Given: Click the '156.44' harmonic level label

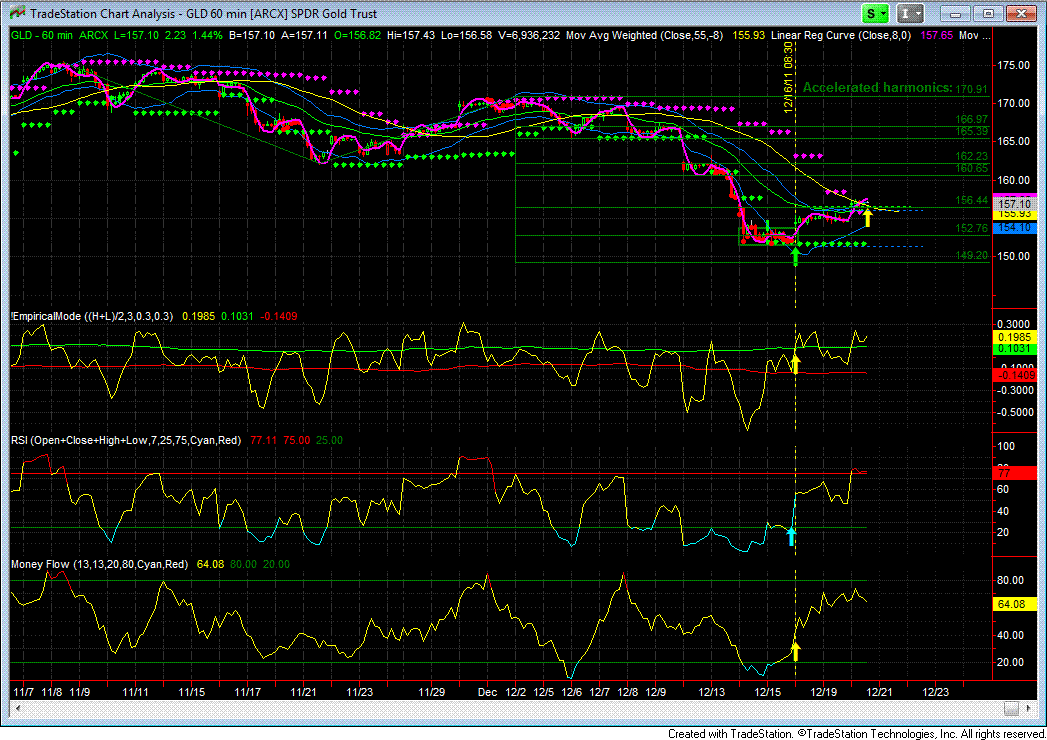Looking at the screenshot, I should (972, 200).
